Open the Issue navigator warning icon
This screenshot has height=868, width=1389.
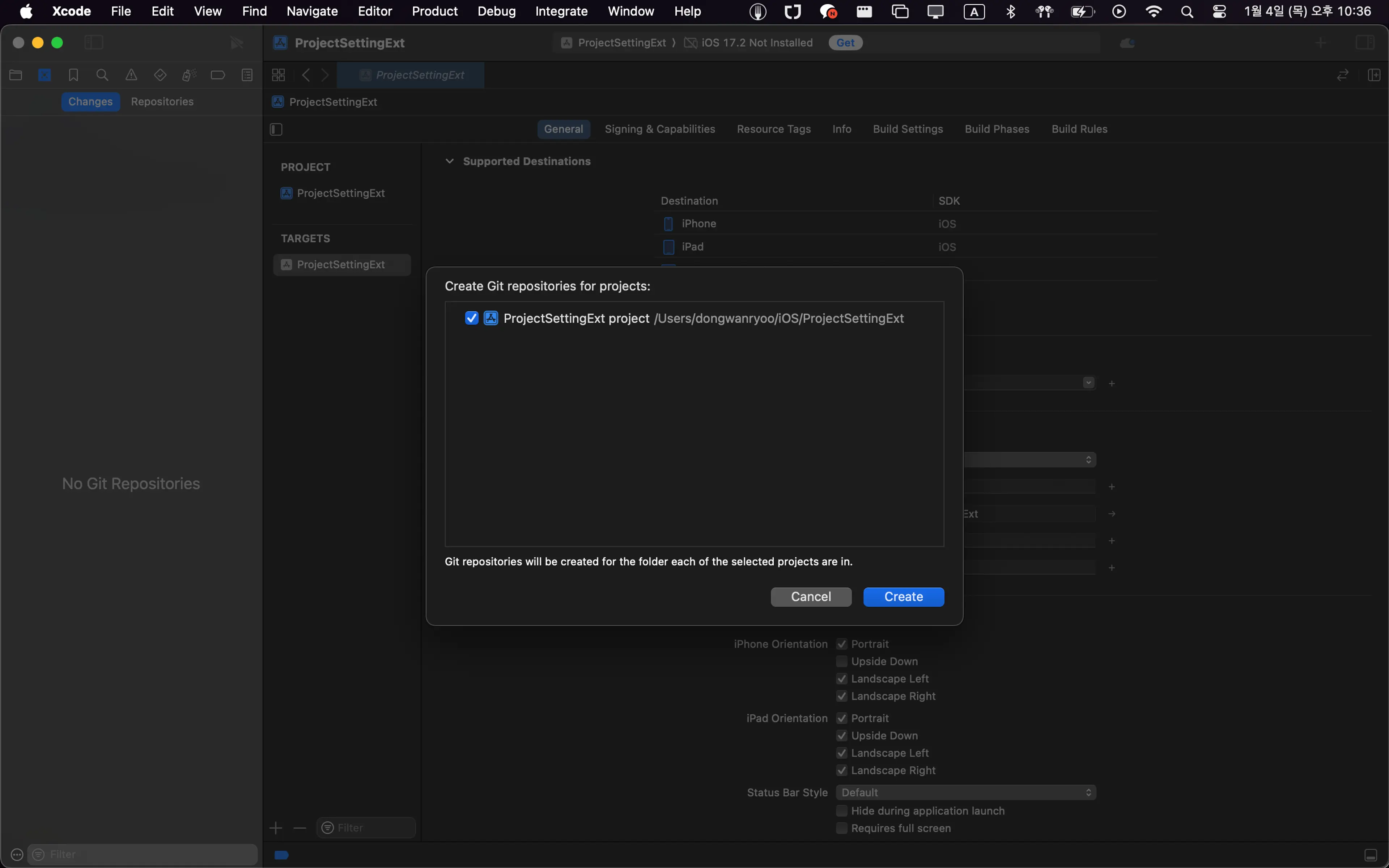131,75
